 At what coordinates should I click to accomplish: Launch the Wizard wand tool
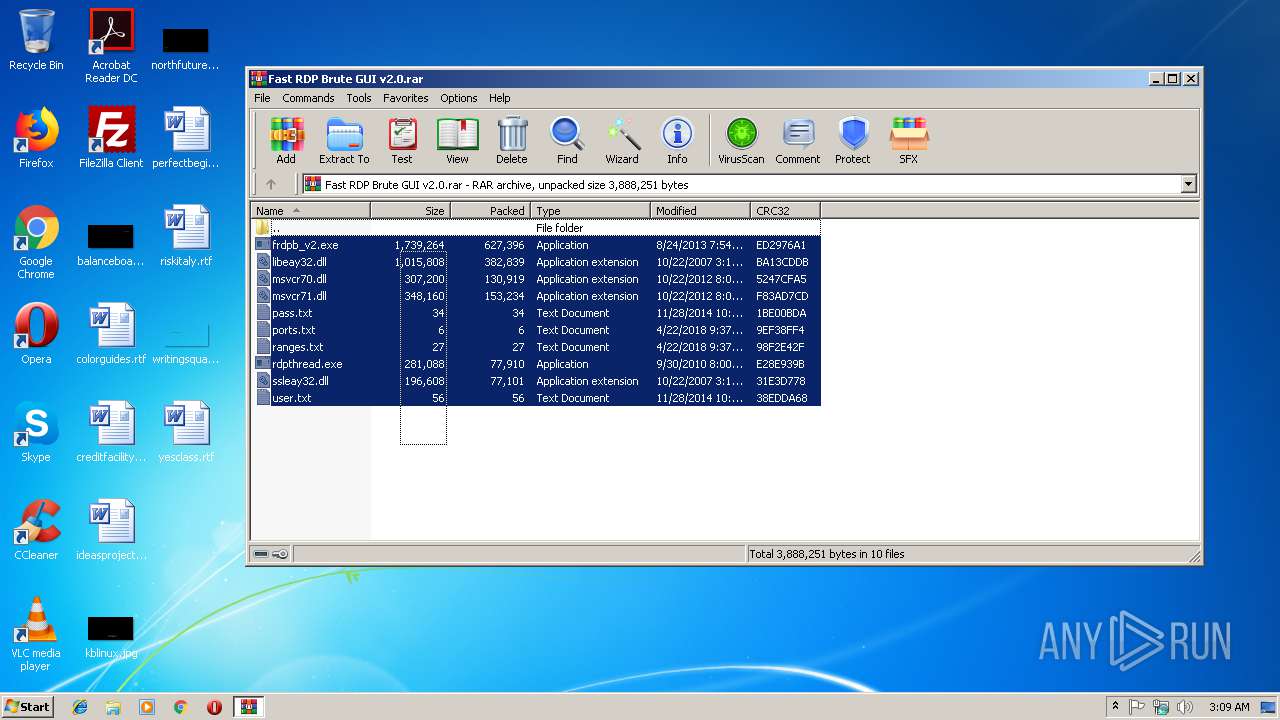[622, 140]
